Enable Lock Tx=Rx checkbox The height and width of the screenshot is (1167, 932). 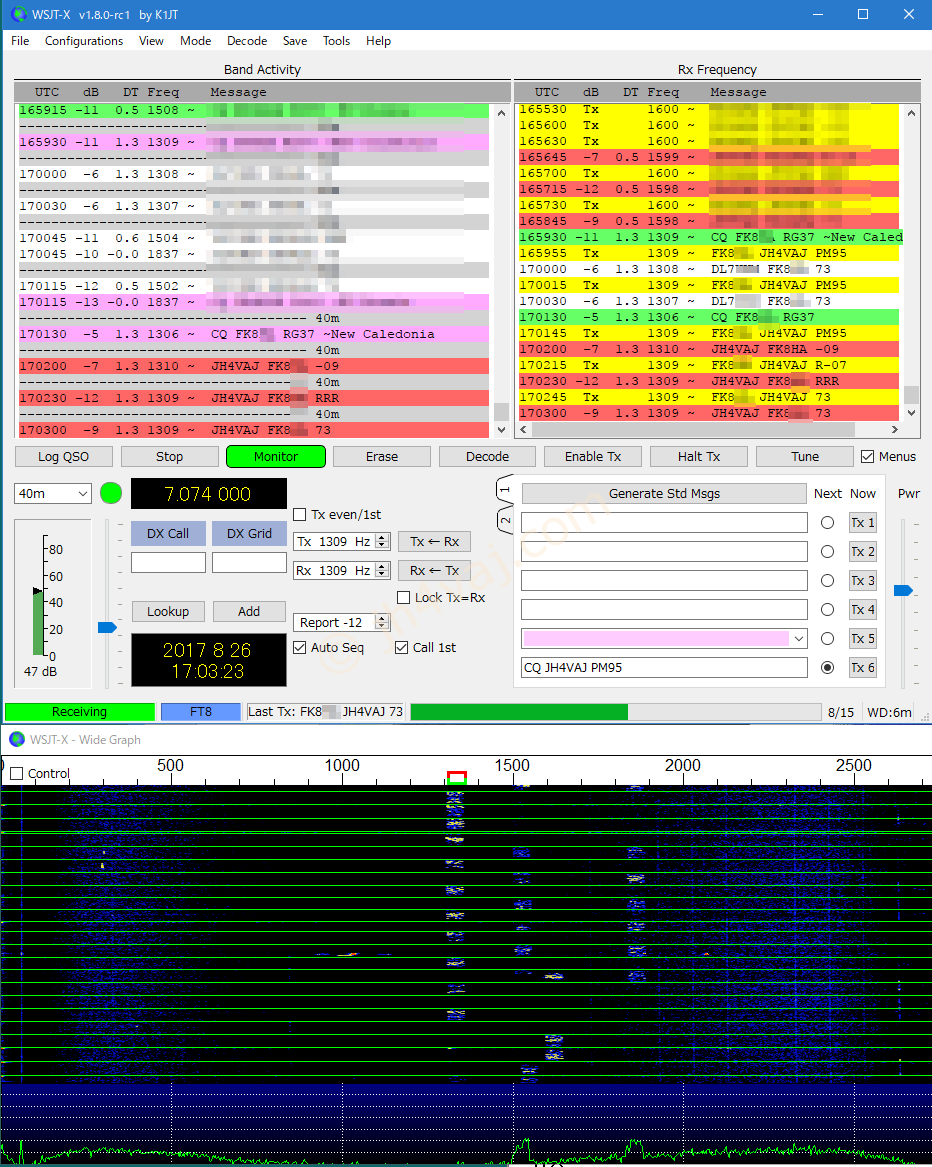click(403, 597)
